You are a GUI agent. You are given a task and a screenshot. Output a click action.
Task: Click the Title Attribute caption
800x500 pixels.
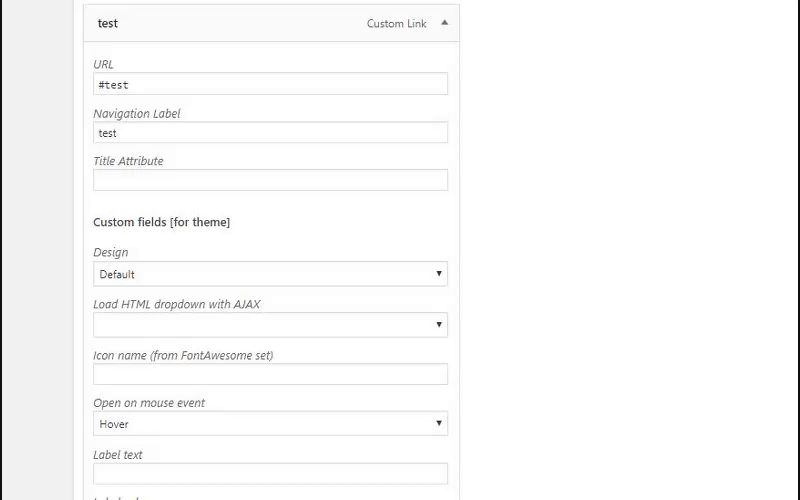click(x=128, y=161)
